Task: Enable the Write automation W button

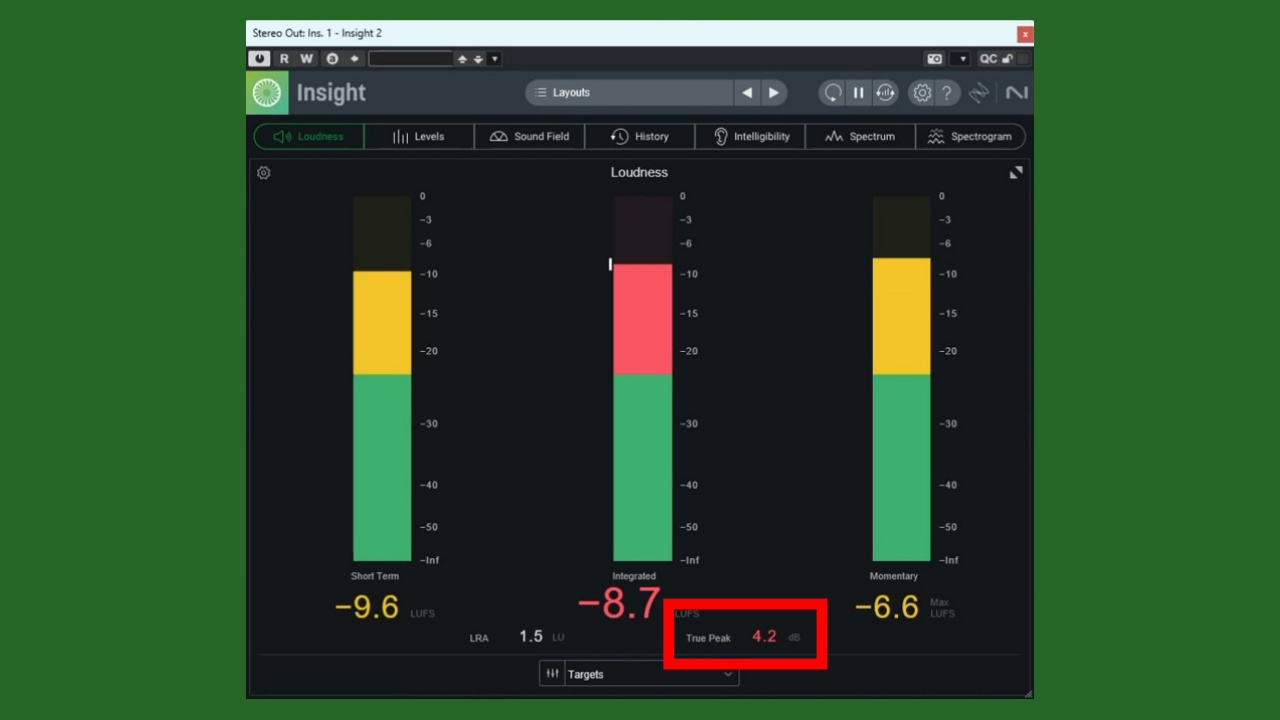Action: (x=307, y=59)
